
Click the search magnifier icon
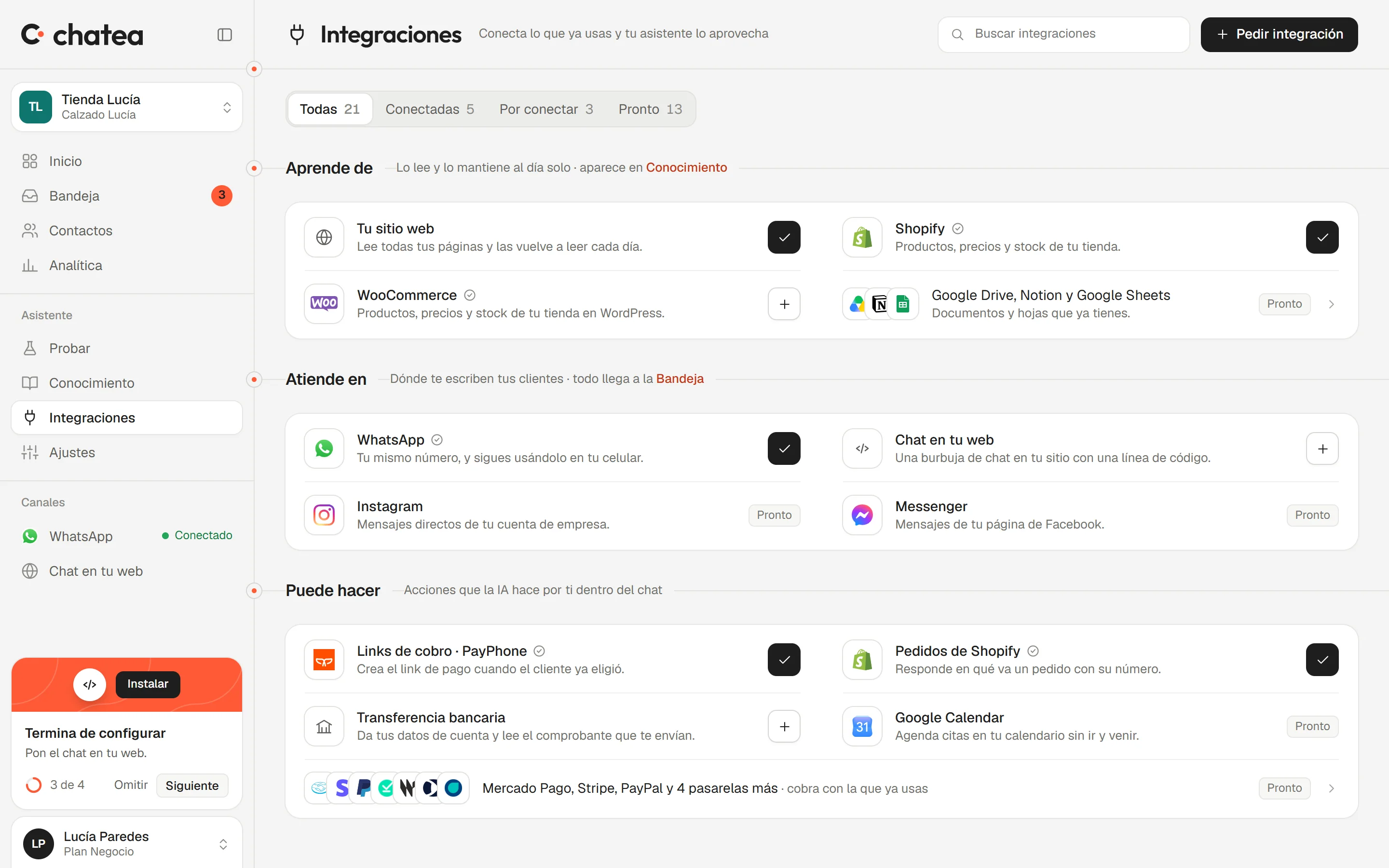(957, 34)
